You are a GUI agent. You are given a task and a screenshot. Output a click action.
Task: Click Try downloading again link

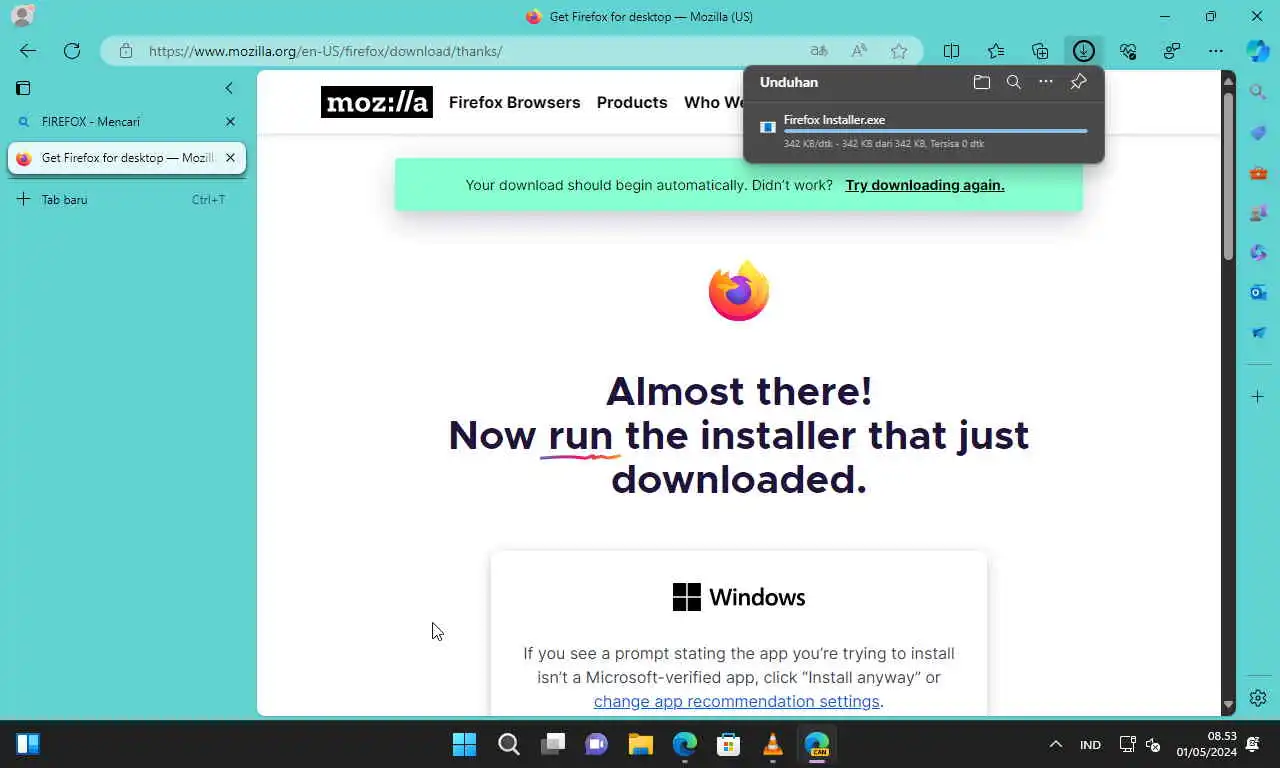925,185
